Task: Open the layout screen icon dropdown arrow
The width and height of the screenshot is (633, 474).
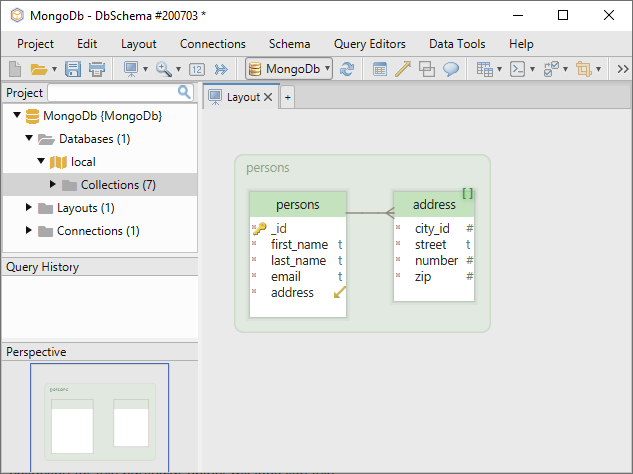Action: 145,69
